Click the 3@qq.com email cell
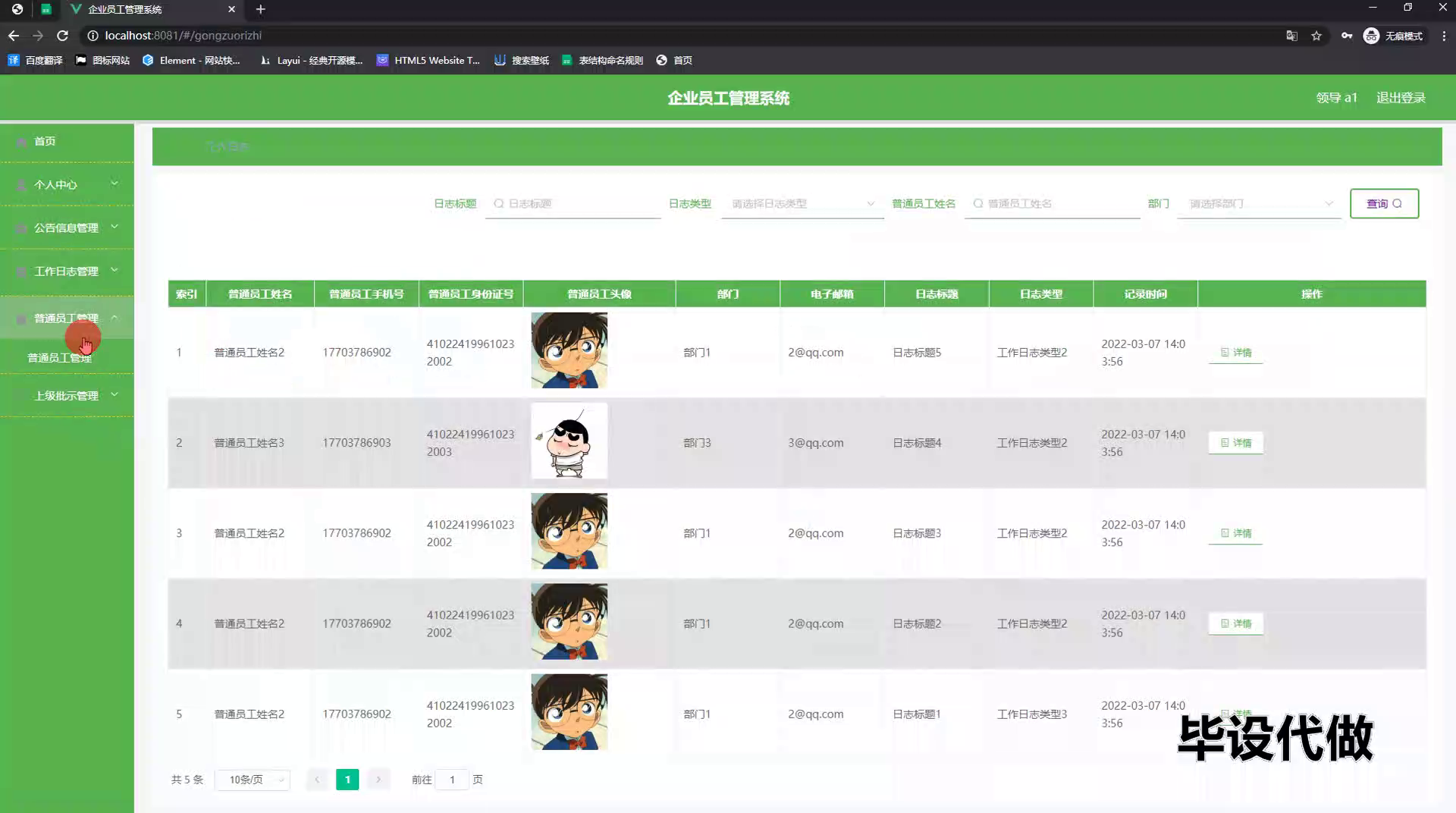Viewport: 1456px width, 813px height. [x=815, y=443]
